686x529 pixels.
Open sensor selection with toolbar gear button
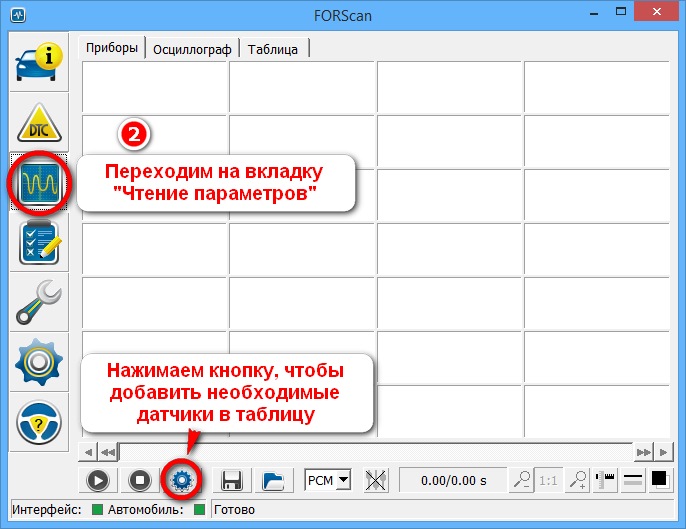[182, 480]
